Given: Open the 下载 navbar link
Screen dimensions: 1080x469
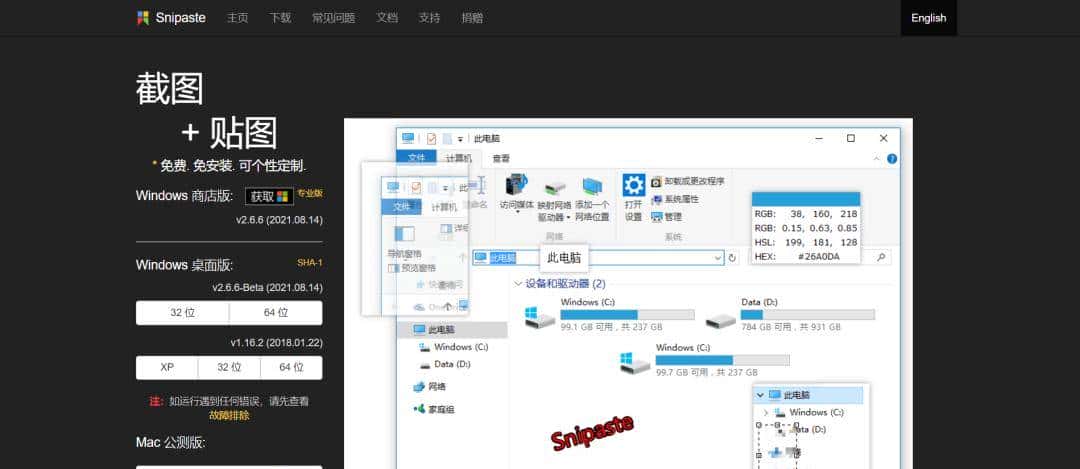Looking at the screenshot, I should click(x=280, y=18).
